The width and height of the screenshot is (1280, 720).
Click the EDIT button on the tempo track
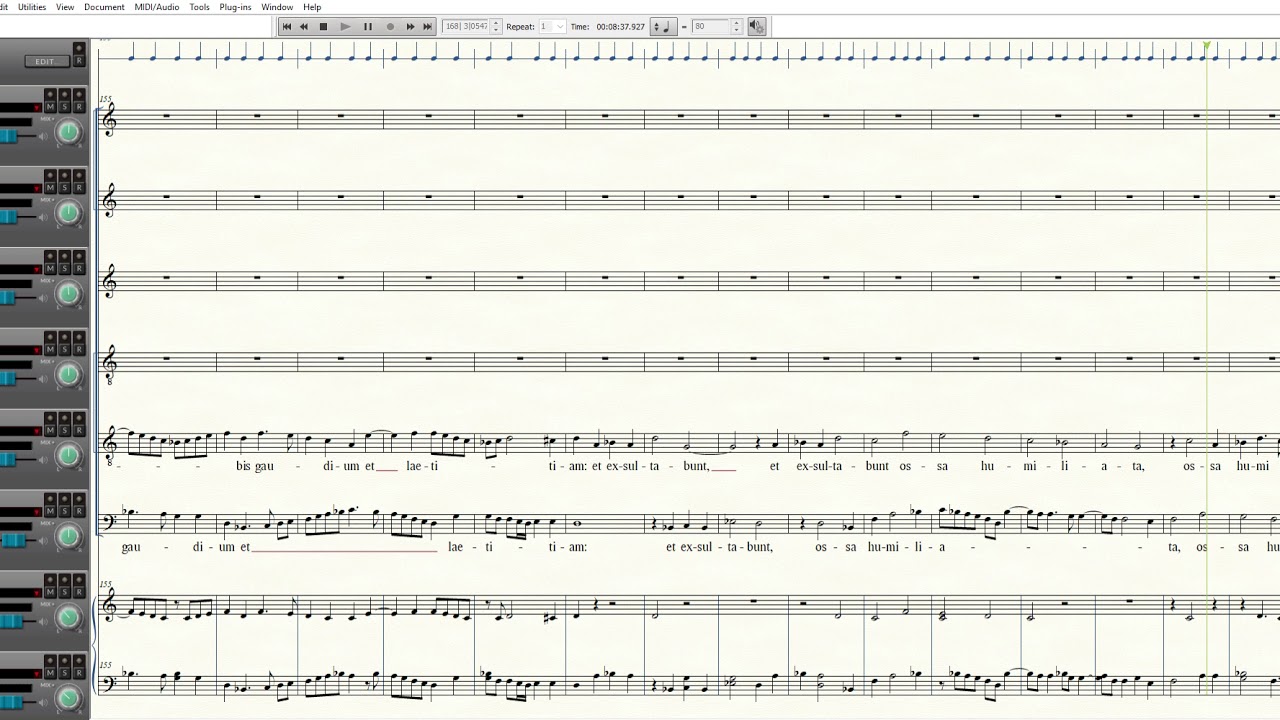pyautogui.click(x=47, y=61)
